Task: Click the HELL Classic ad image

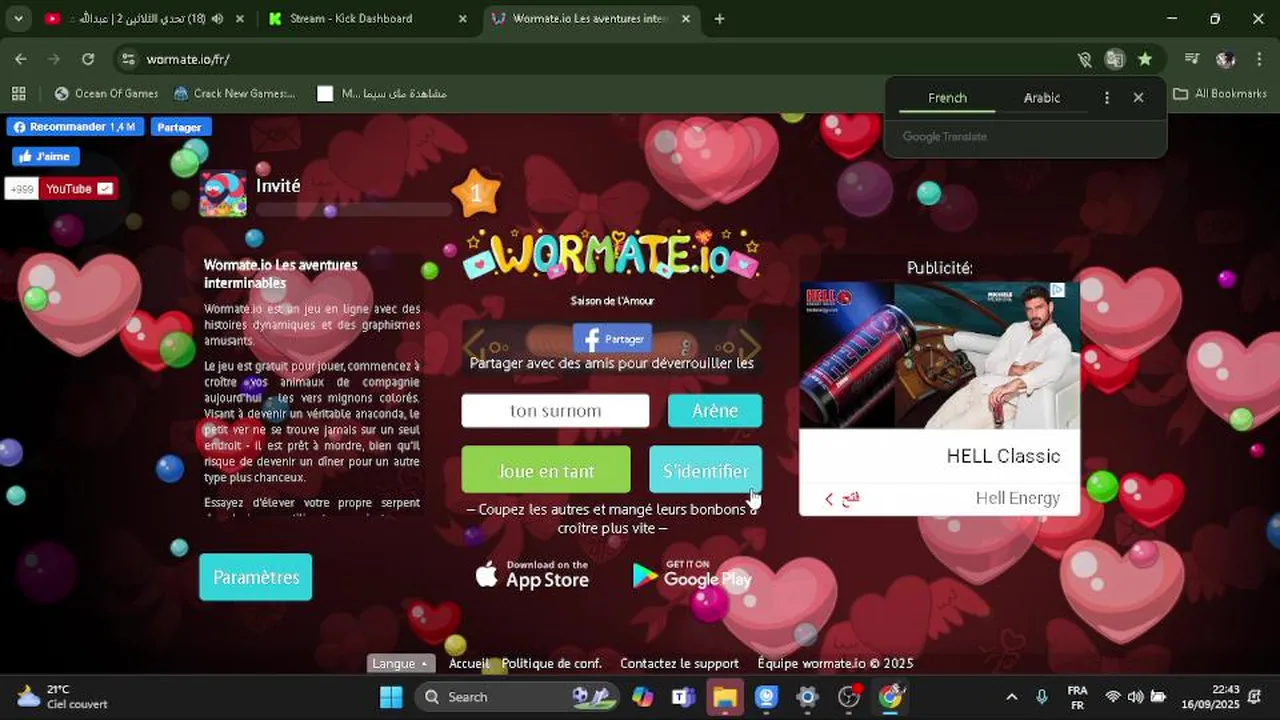Action: tap(939, 356)
